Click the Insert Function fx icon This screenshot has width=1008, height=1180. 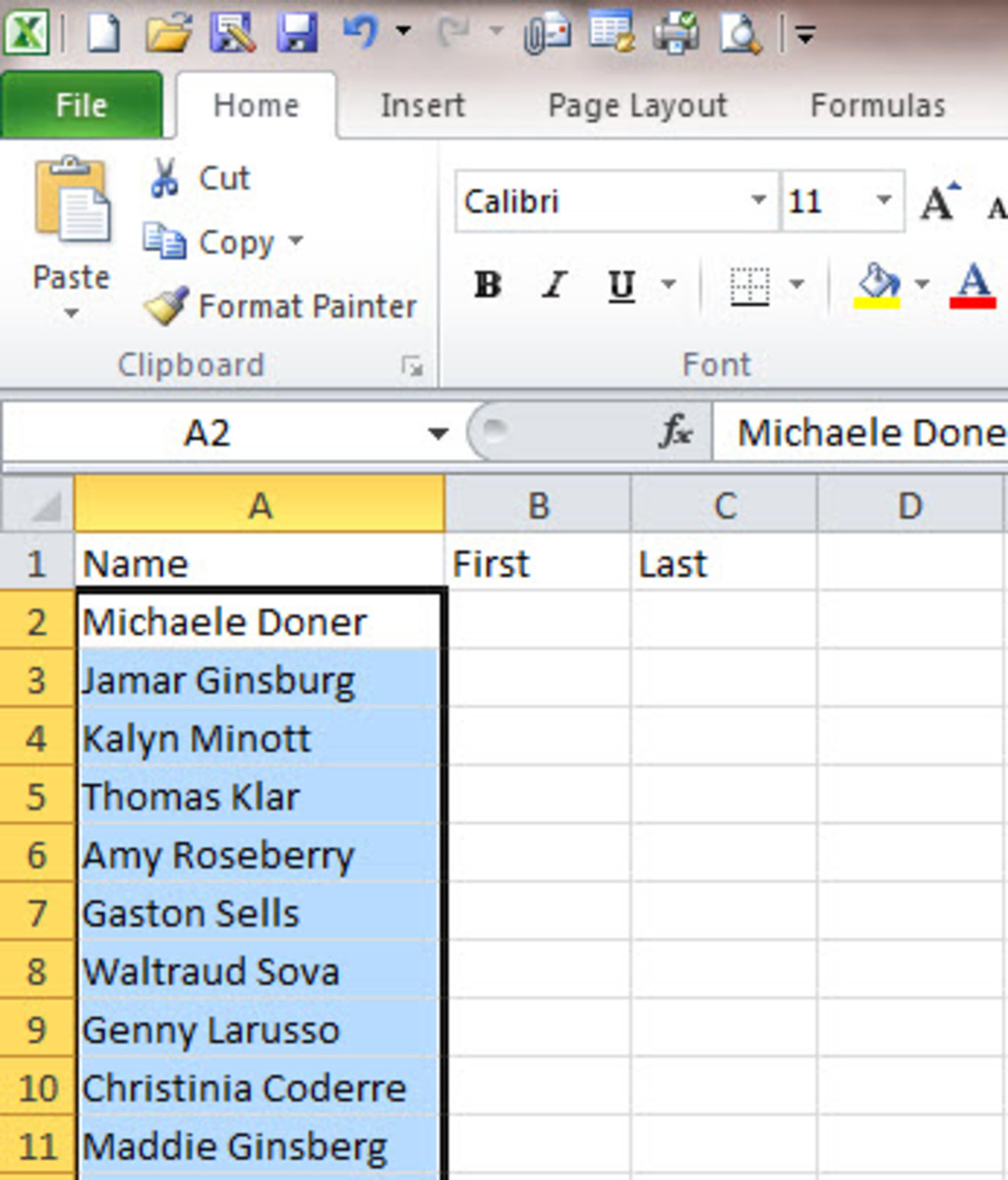pos(676,432)
